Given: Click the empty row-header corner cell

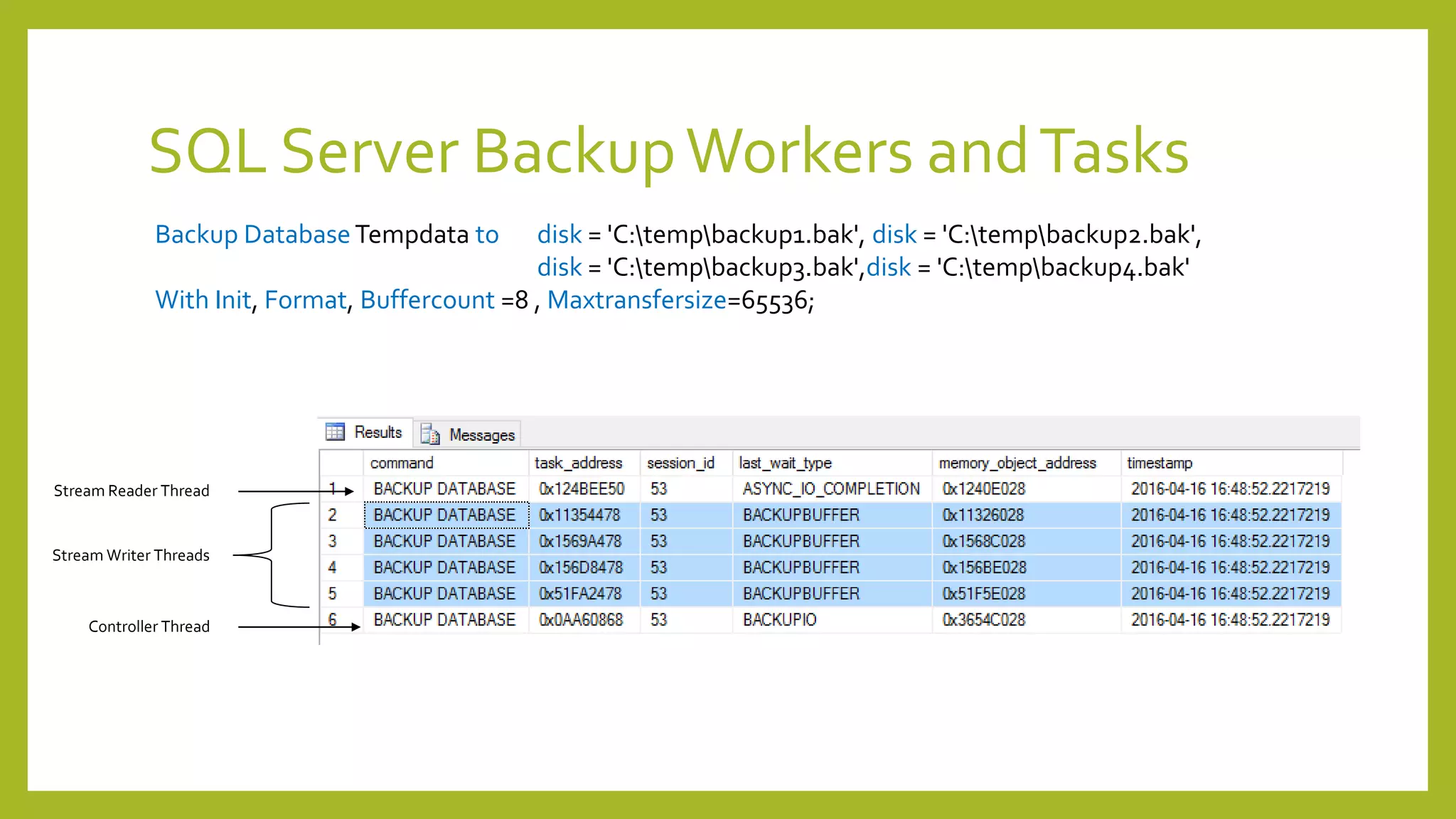Looking at the screenshot, I should coord(341,463).
